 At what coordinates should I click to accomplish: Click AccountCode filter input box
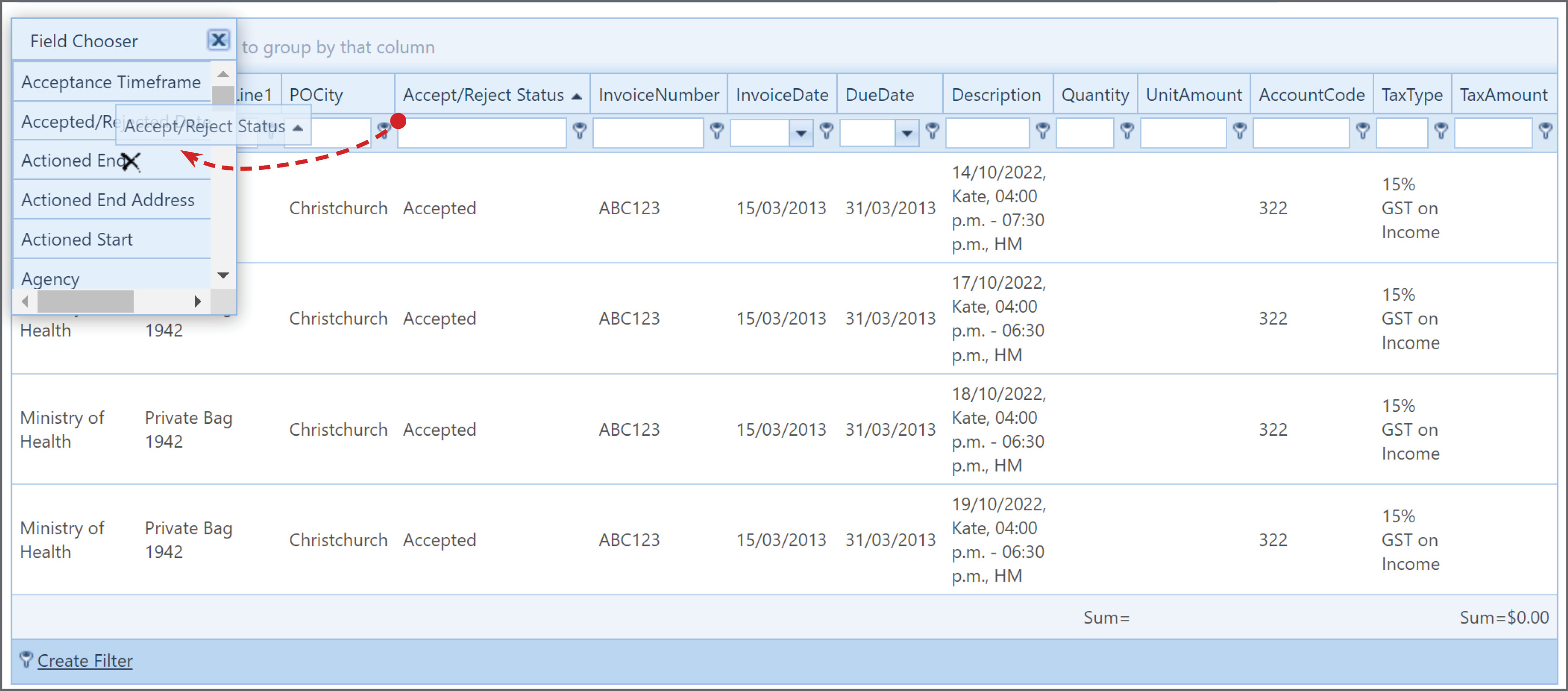[x=1301, y=133]
